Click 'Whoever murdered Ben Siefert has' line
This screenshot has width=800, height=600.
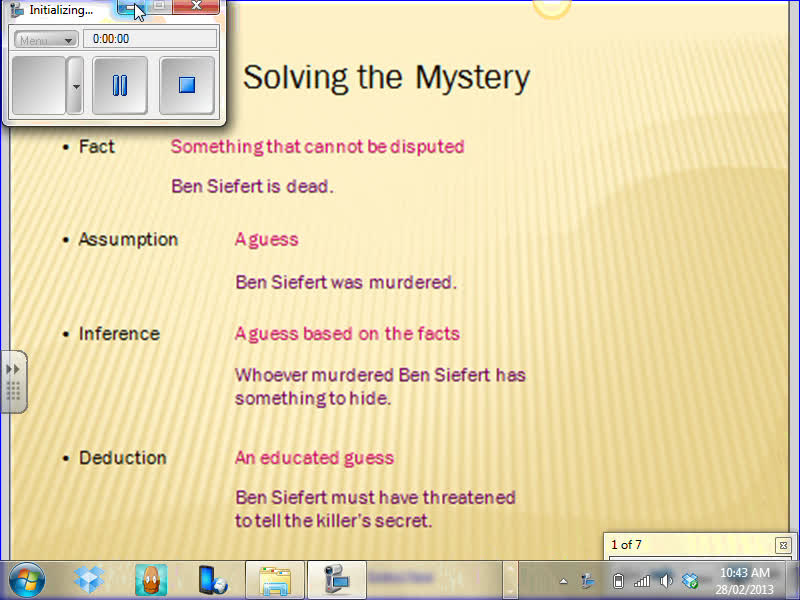tap(380, 375)
